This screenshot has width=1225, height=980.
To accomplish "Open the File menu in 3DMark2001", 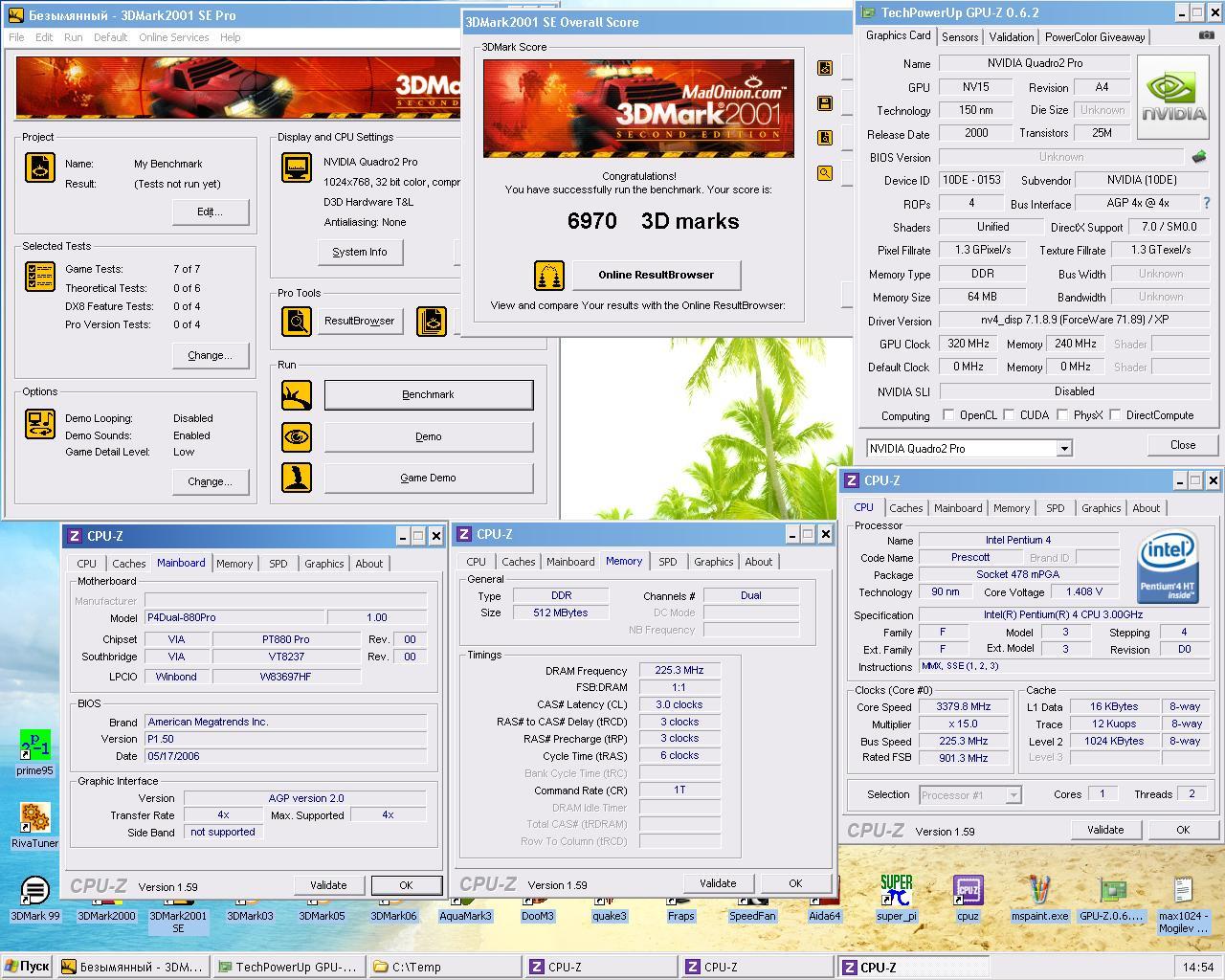I will point(16,37).
